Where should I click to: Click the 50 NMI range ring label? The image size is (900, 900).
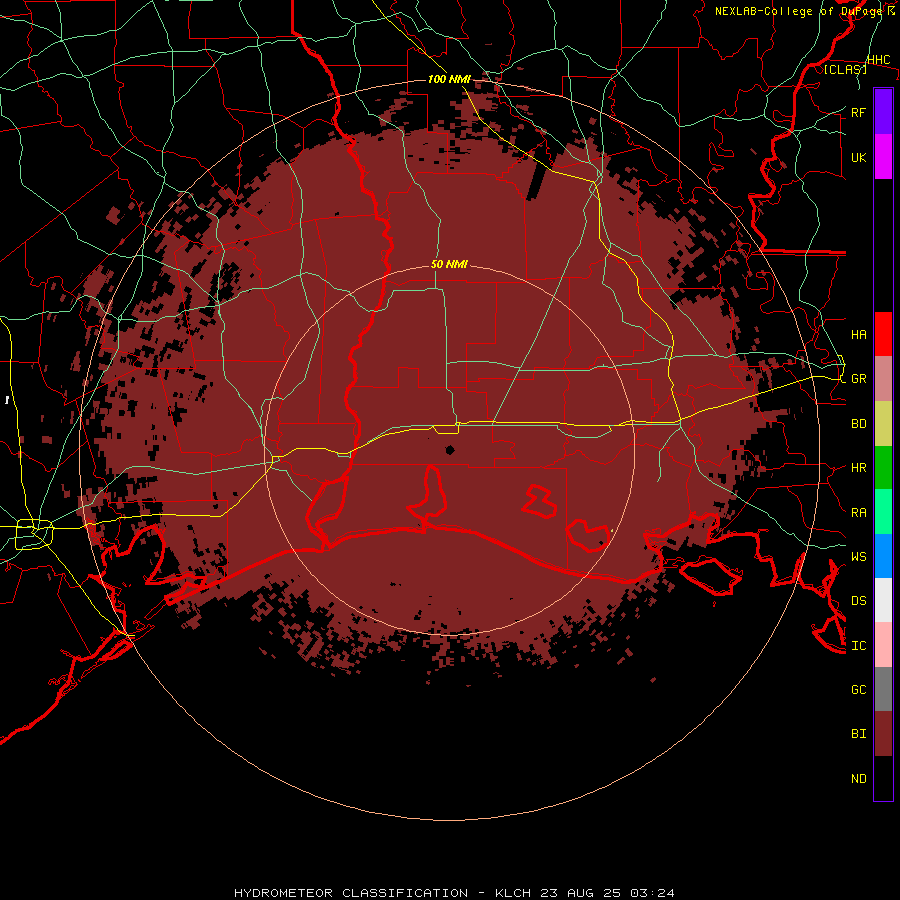[449, 264]
